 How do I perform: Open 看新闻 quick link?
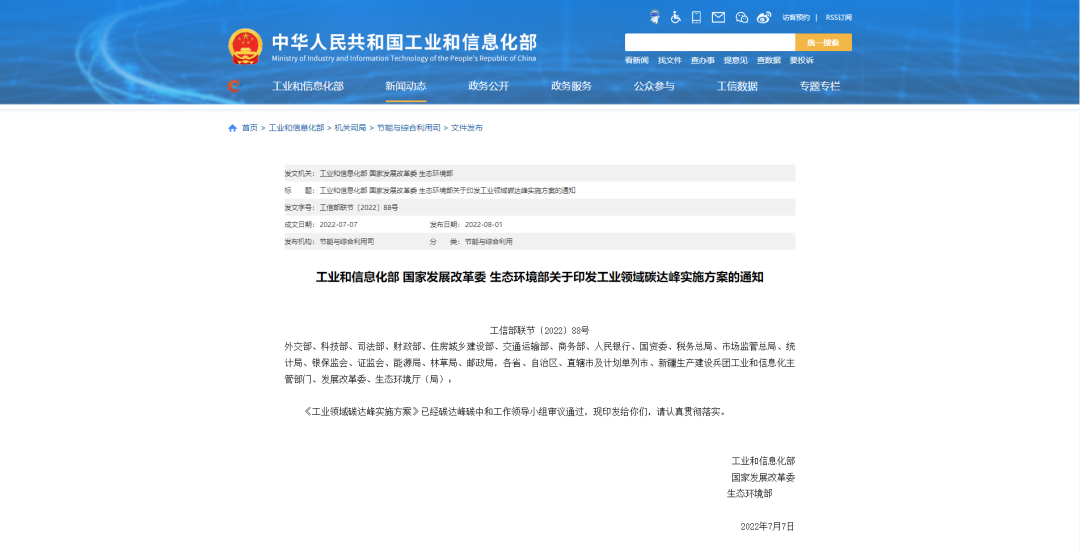(x=636, y=61)
